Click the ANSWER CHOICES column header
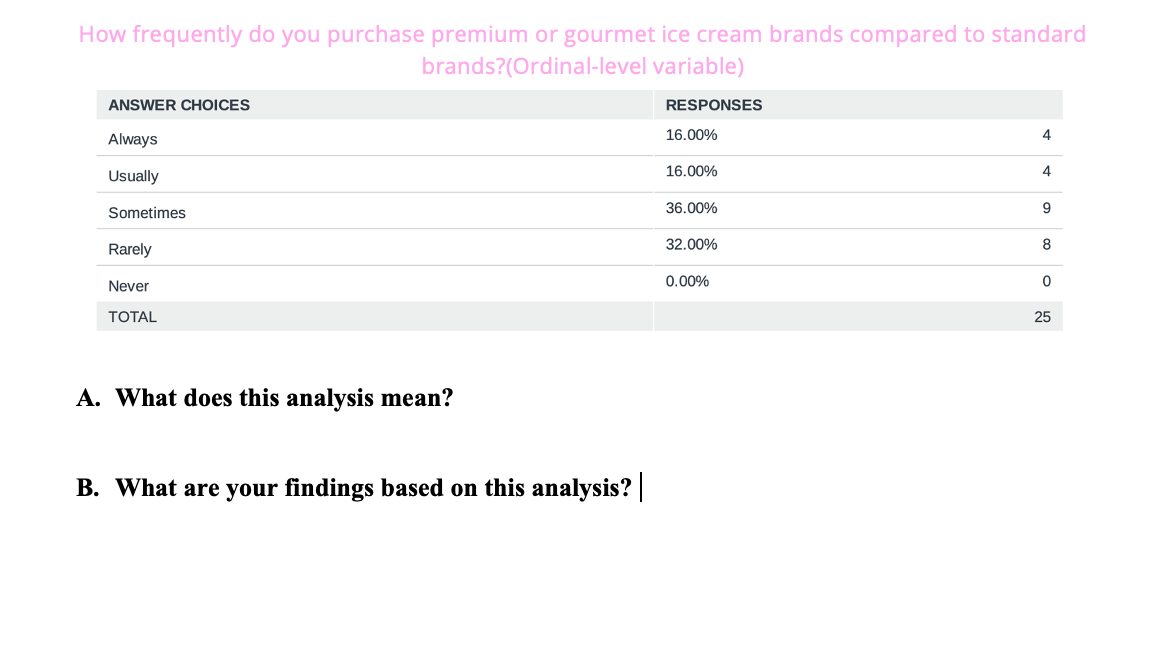 click(x=179, y=105)
